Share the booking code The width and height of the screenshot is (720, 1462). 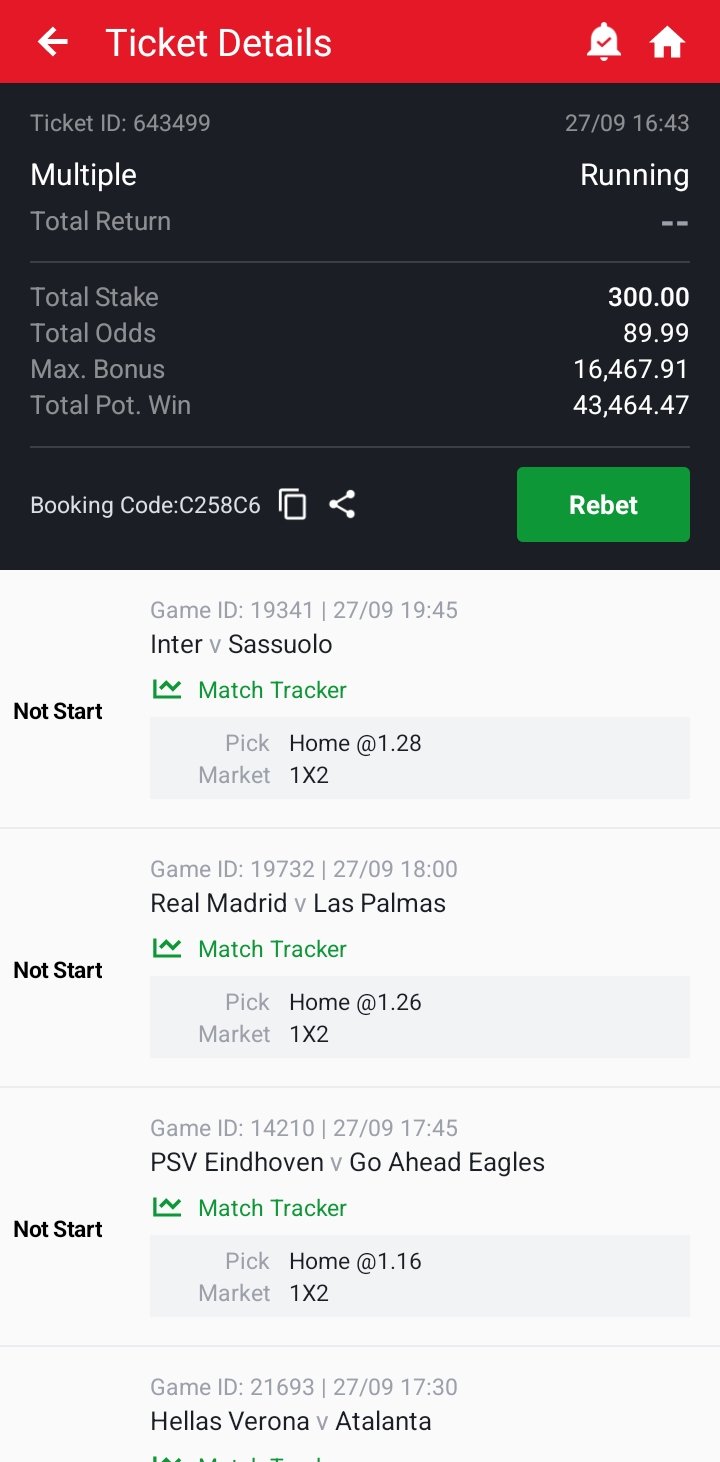click(x=342, y=505)
